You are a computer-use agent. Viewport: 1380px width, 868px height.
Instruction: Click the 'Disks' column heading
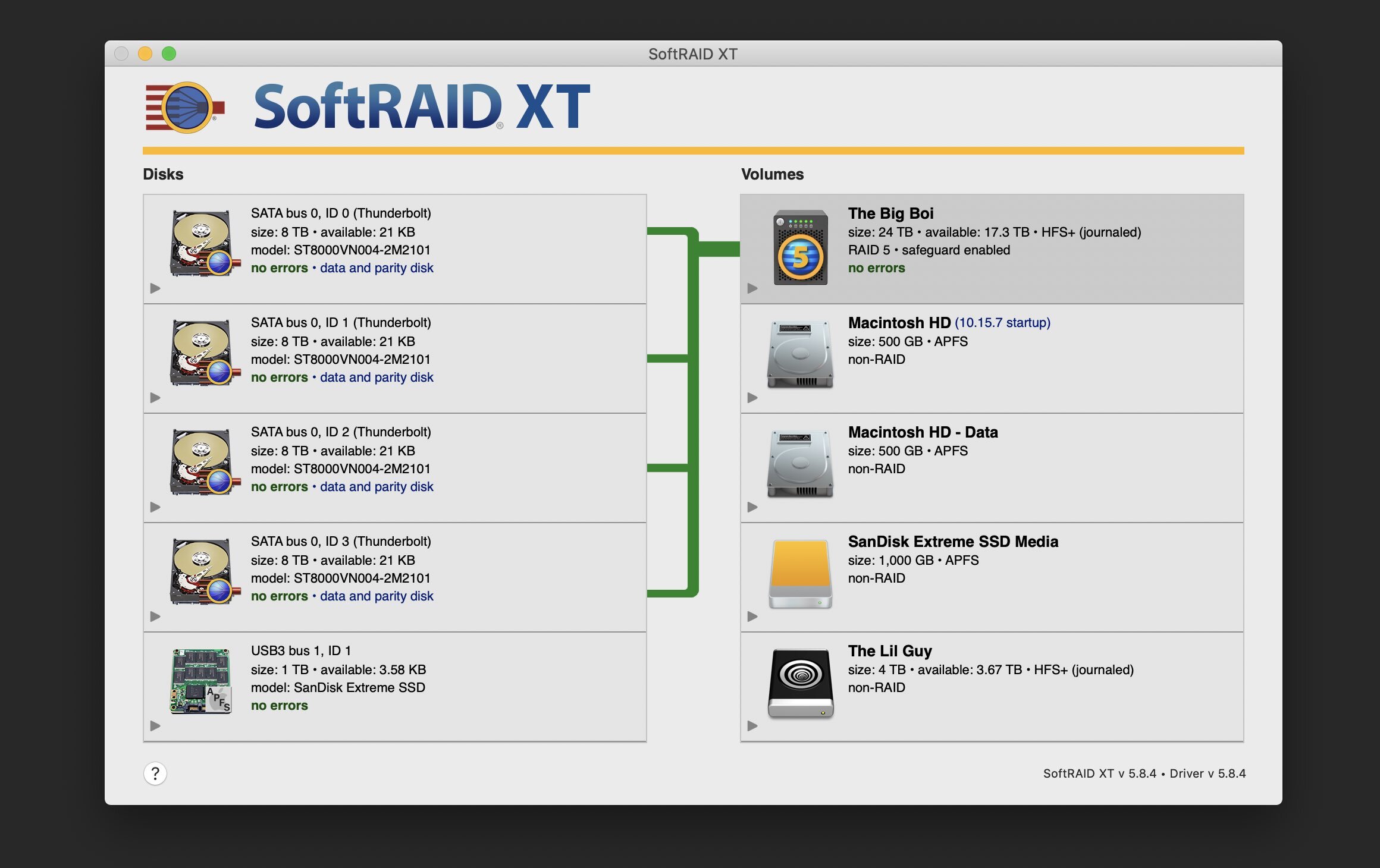click(x=163, y=174)
